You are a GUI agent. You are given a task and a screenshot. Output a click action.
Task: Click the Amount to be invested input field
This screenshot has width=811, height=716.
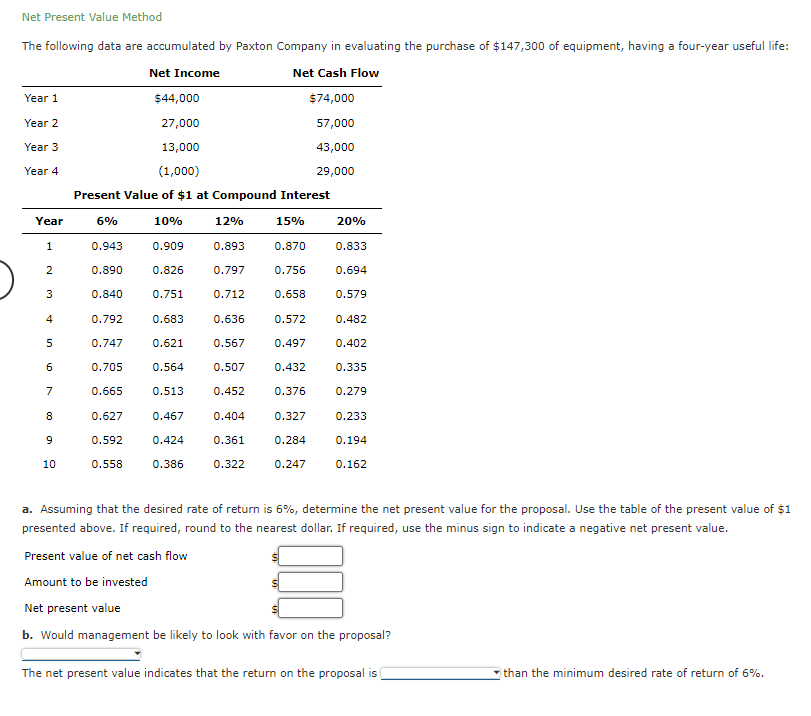pos(310,582)
